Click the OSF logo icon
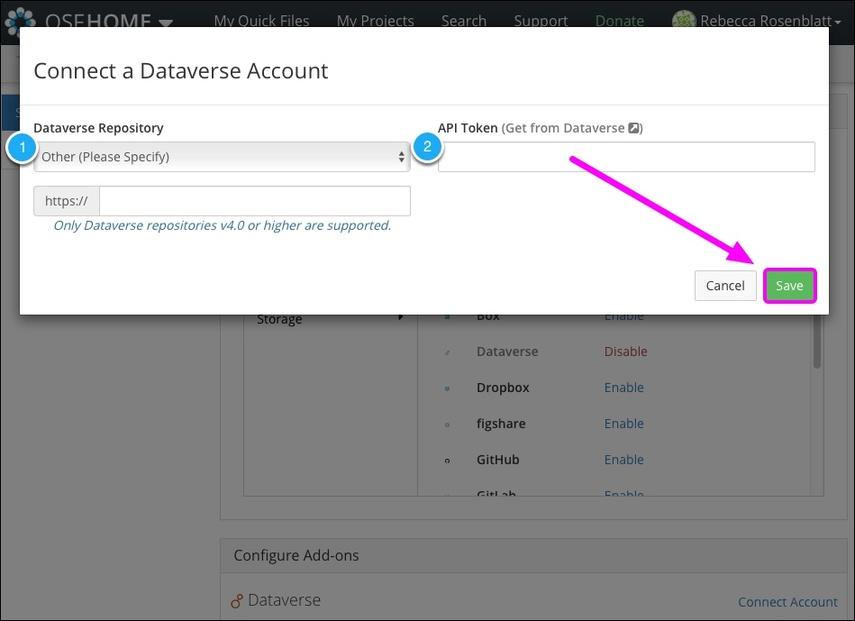855x621 pixels. point(20,20)
